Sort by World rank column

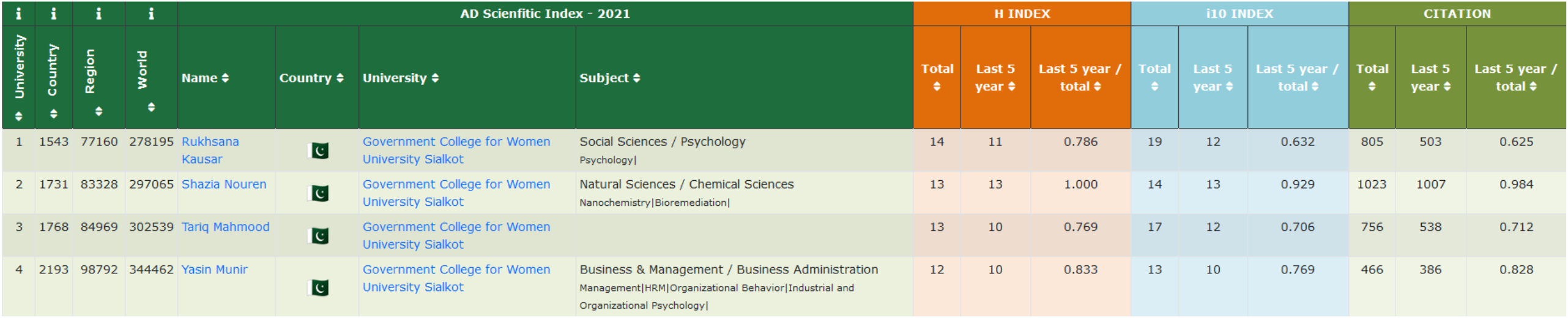[x=151, y=108]
